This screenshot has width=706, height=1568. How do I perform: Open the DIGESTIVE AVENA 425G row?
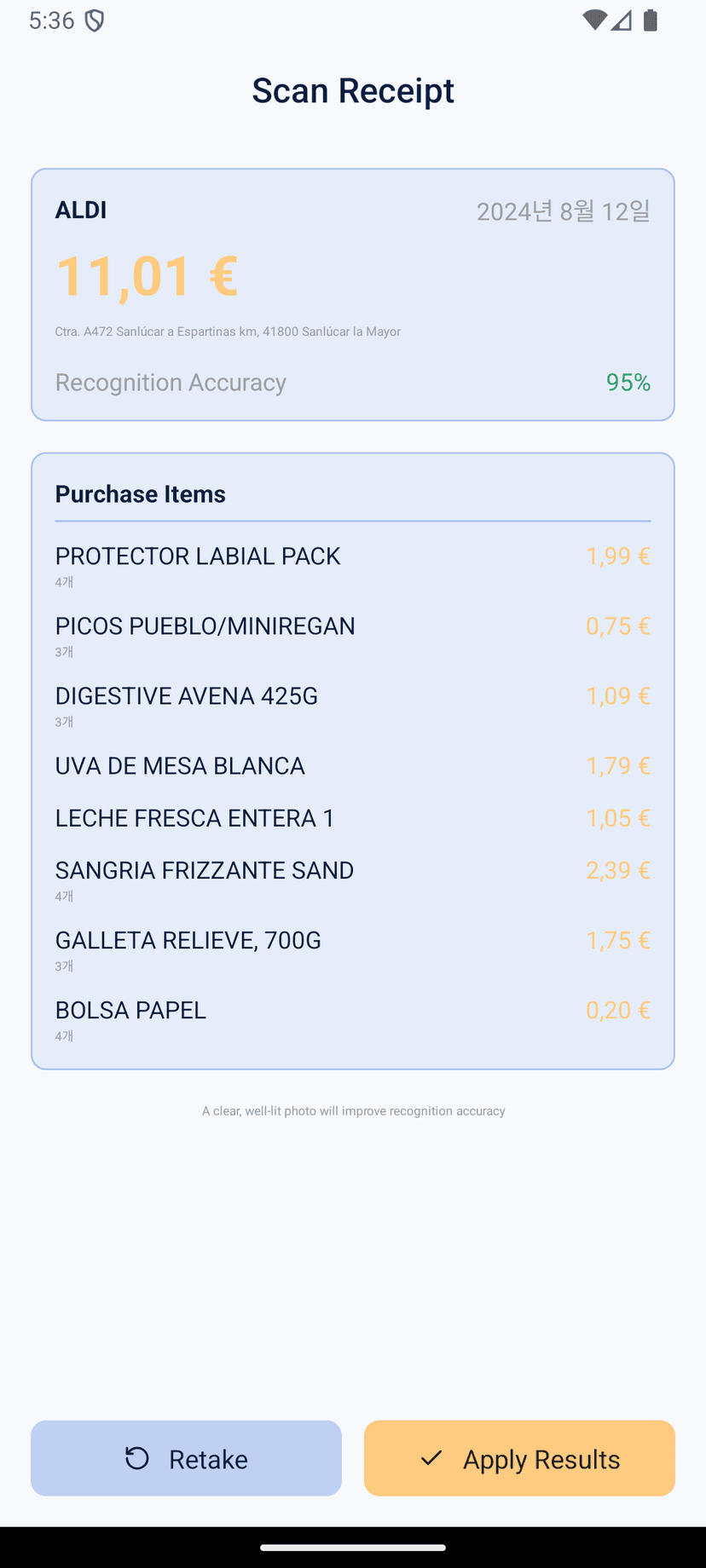(353, 706)
